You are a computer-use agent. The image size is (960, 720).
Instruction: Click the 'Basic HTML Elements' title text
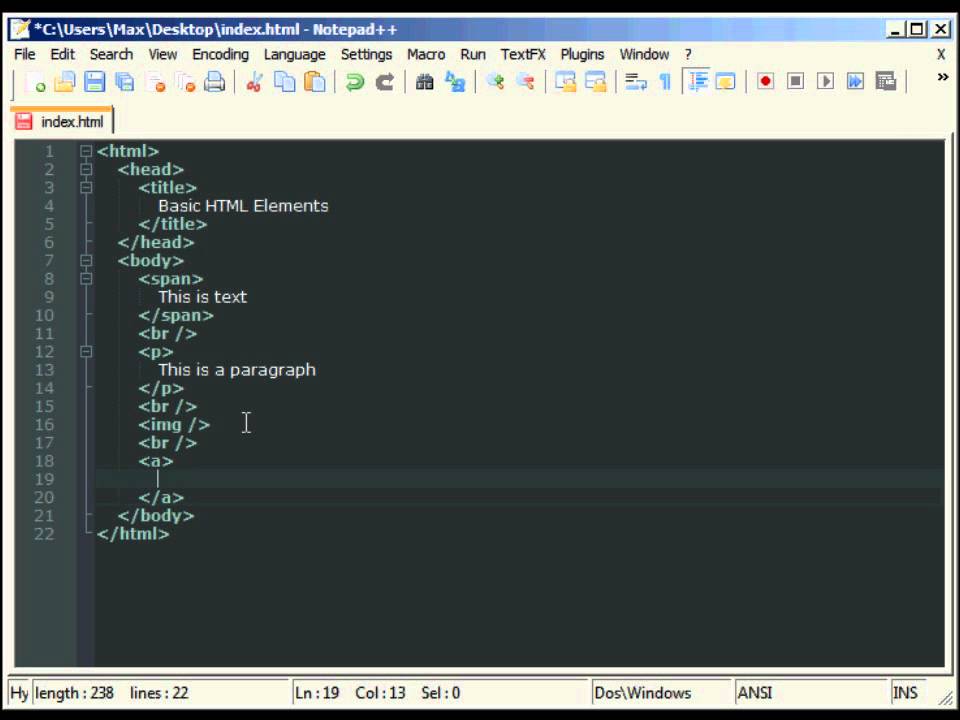click(x=243, y=206)
